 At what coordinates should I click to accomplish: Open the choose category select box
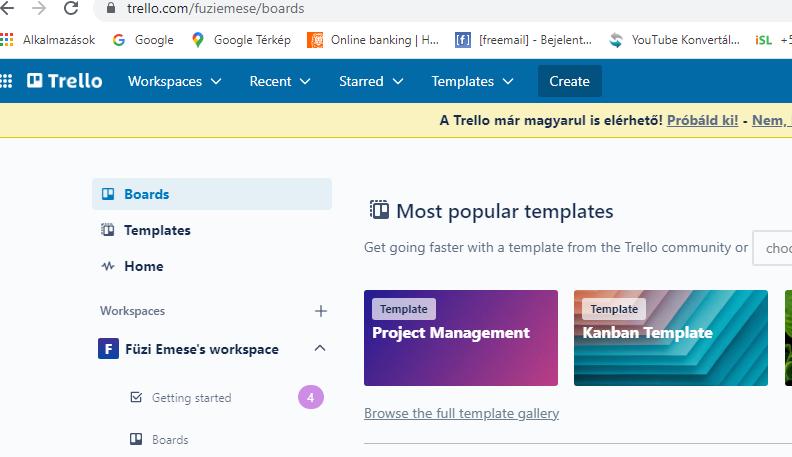pos(772,248)
